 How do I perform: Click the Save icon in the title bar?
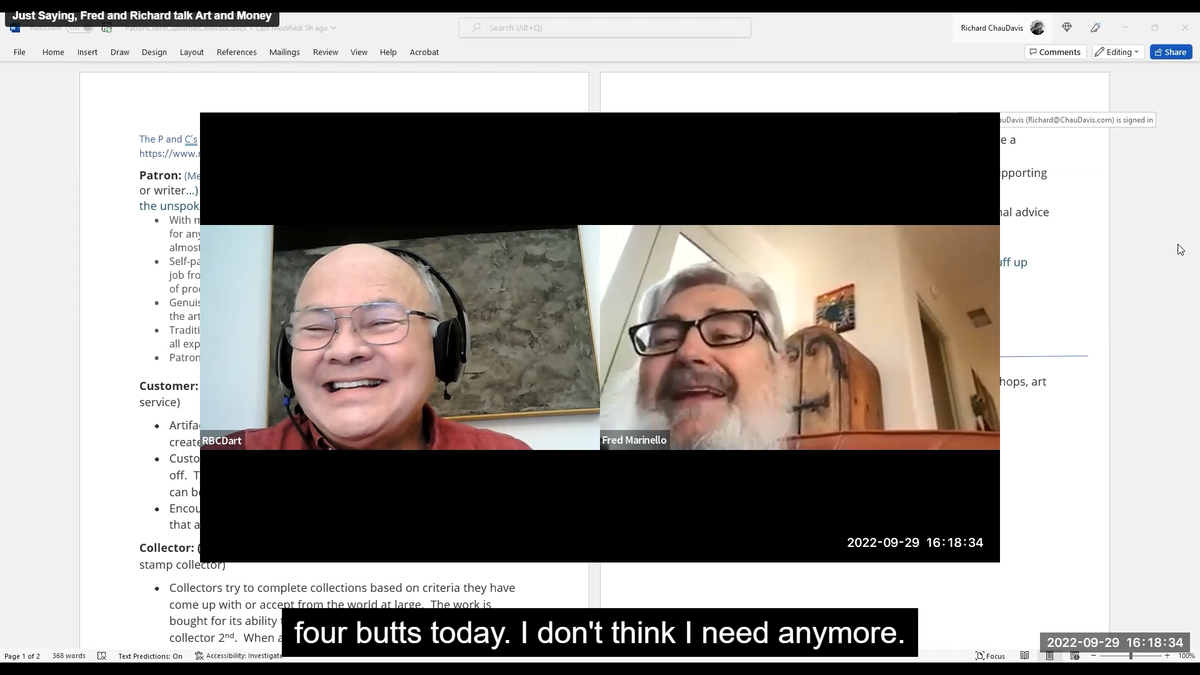pyautogui.click(x=106, y=29)
